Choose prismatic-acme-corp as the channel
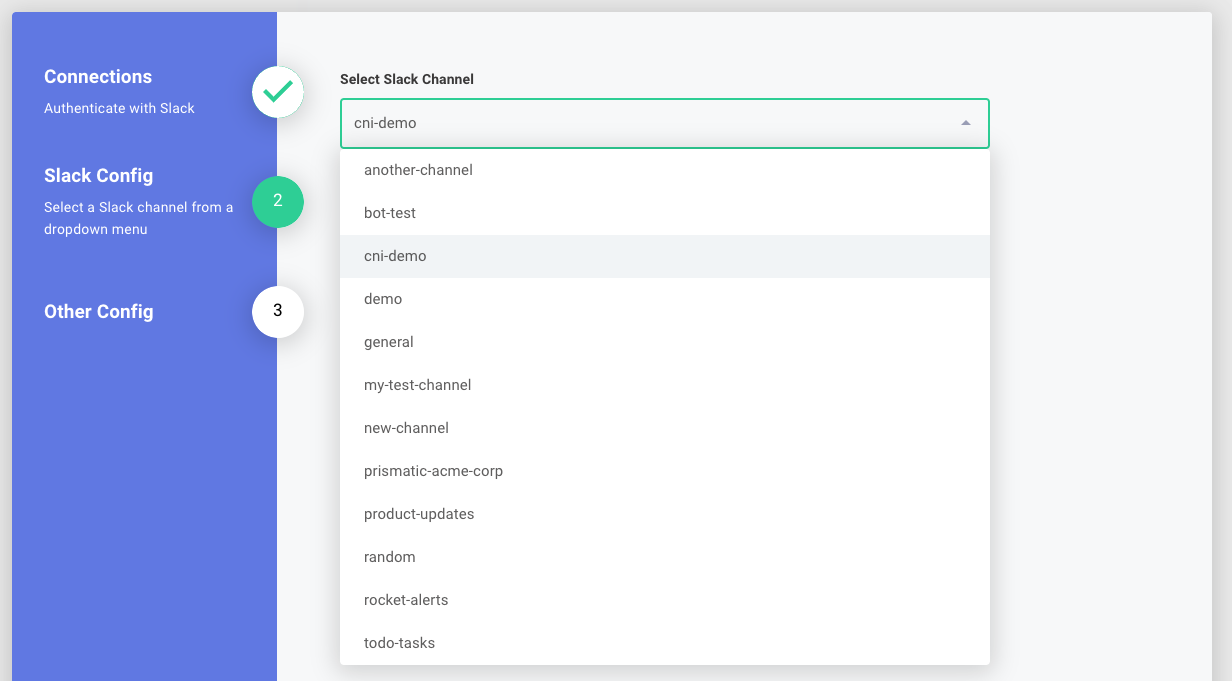The width and height of the screenshot is (1232, 681). 433,470
